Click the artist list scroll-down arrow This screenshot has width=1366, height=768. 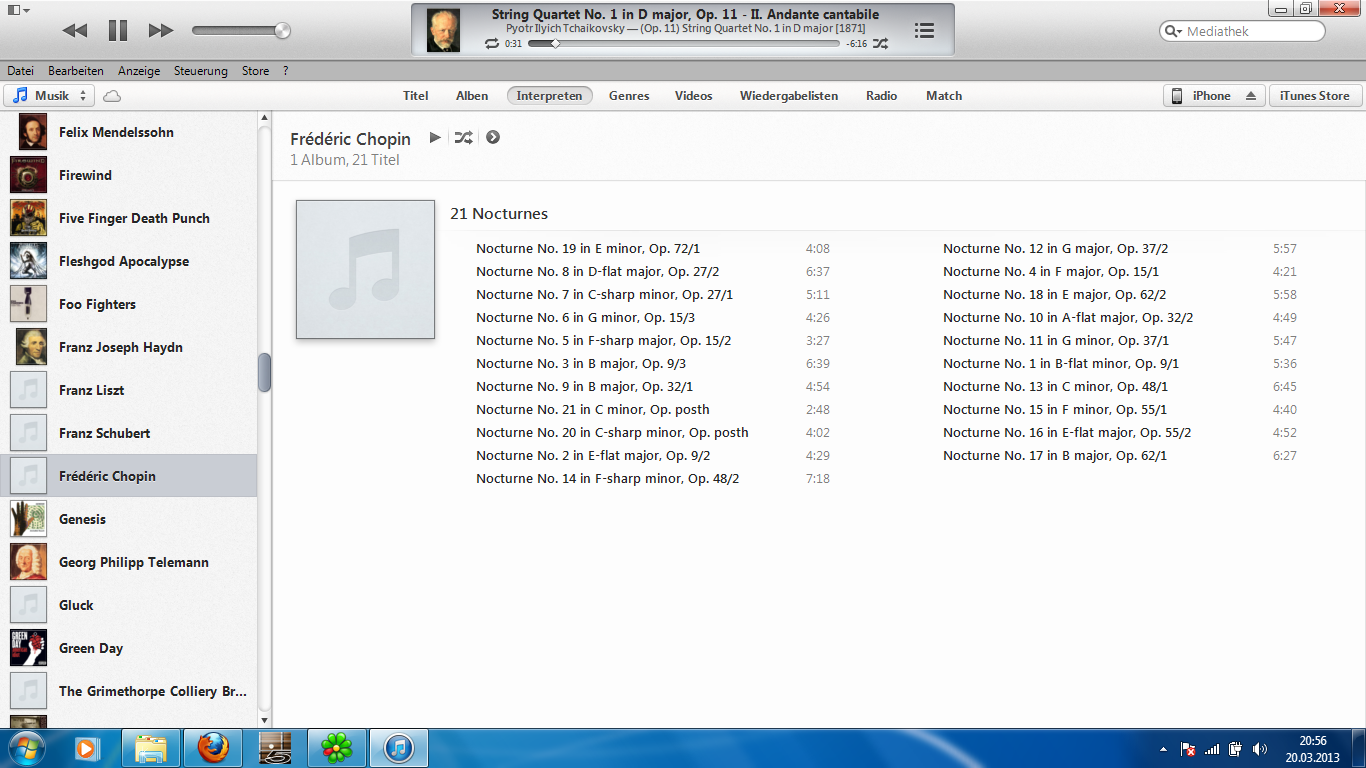[x=265, y=720]
